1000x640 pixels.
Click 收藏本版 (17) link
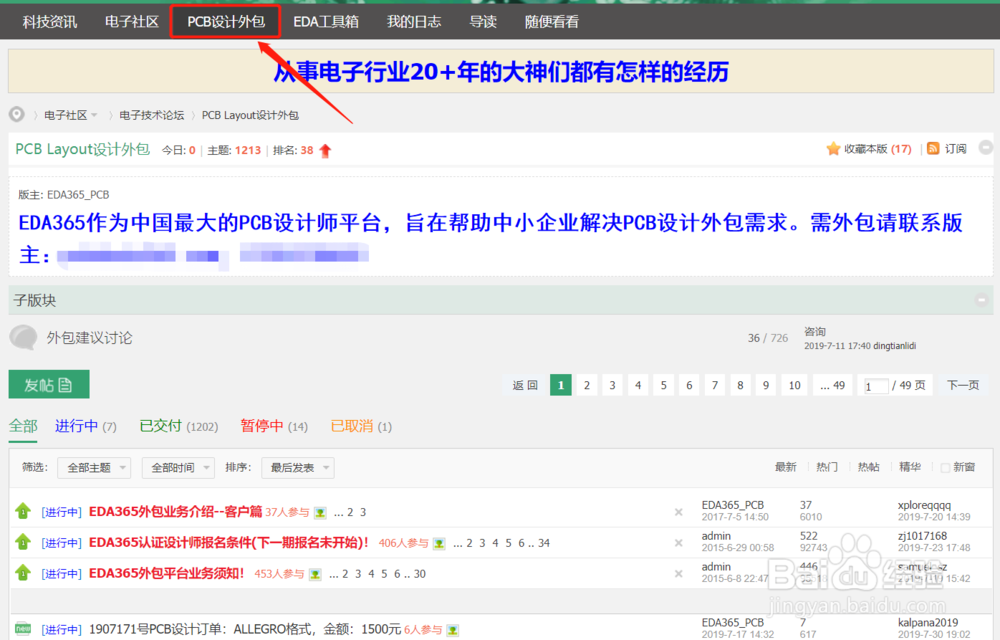pyautogui.click(x=878, y=149)
